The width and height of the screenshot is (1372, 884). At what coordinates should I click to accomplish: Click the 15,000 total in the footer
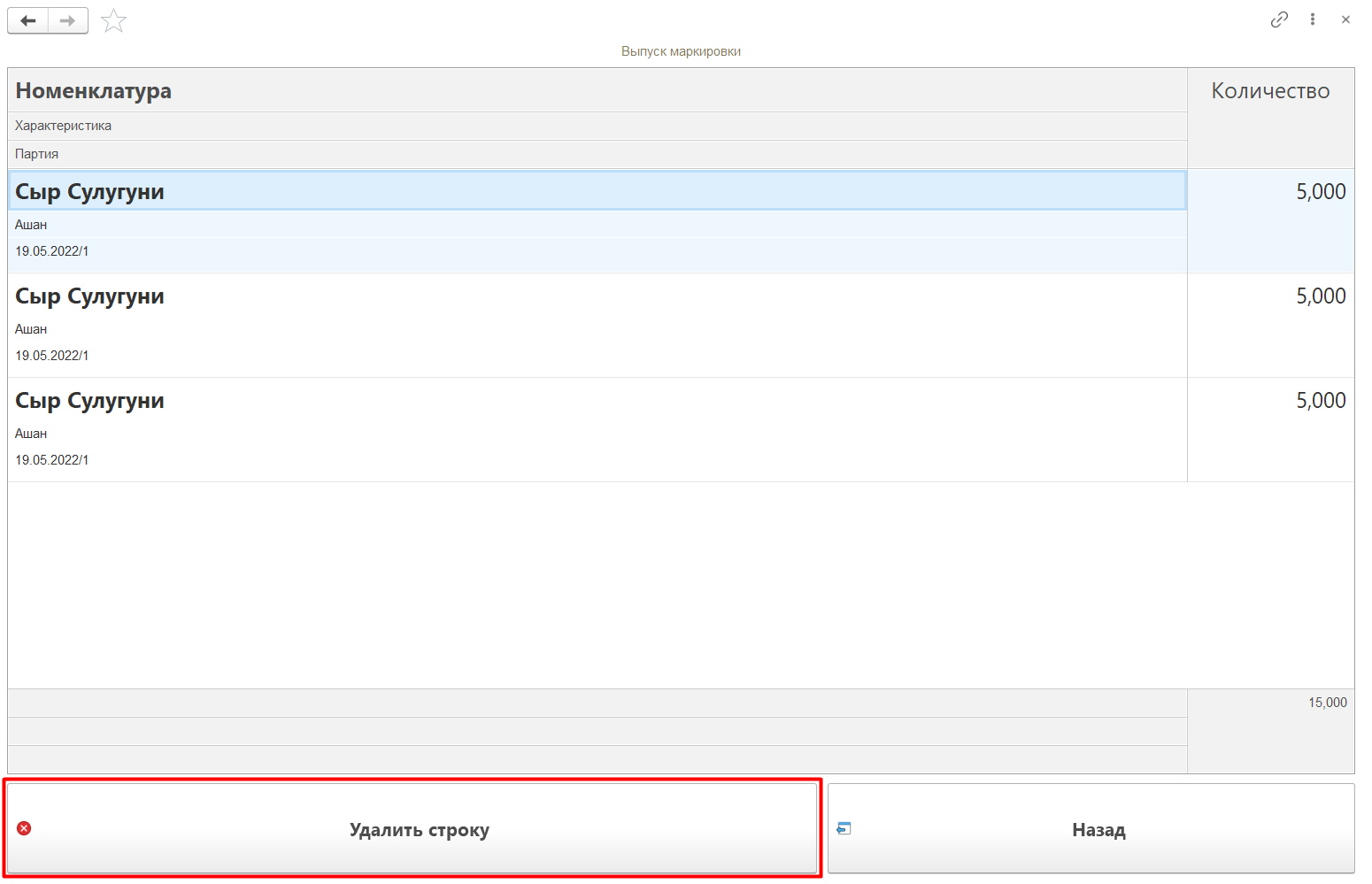click(1327, 703)
